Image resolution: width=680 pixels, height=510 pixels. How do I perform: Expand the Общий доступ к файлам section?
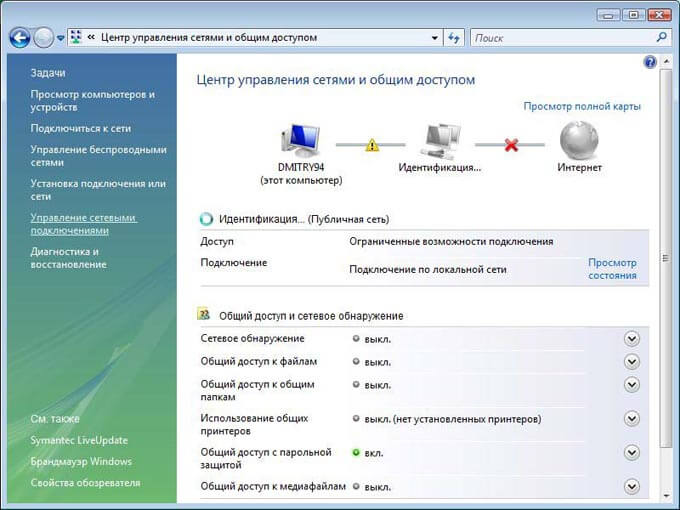(631, 361)
